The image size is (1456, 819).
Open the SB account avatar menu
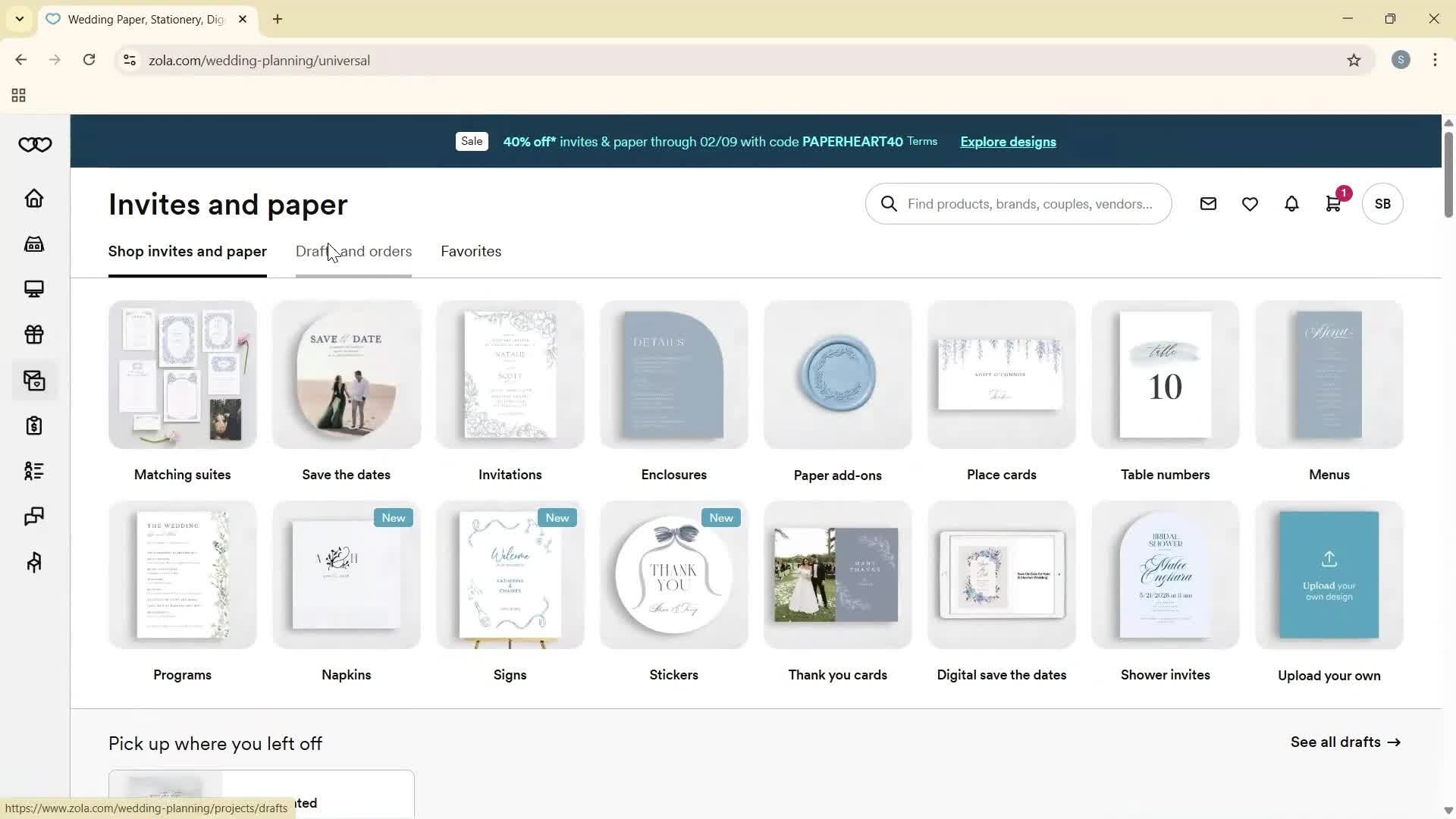click(1382, 203)
